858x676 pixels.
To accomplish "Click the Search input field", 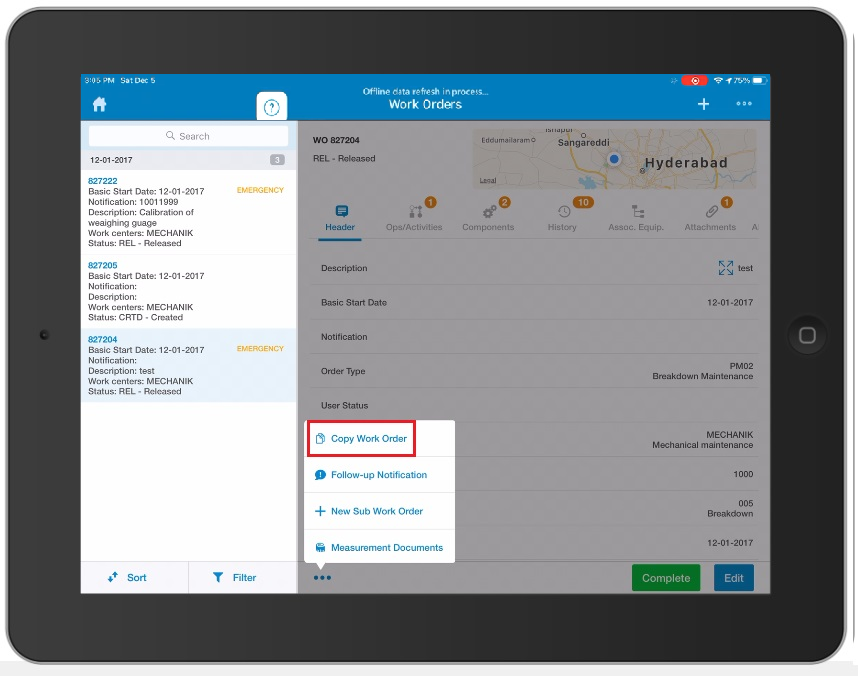I will point(188,135).
